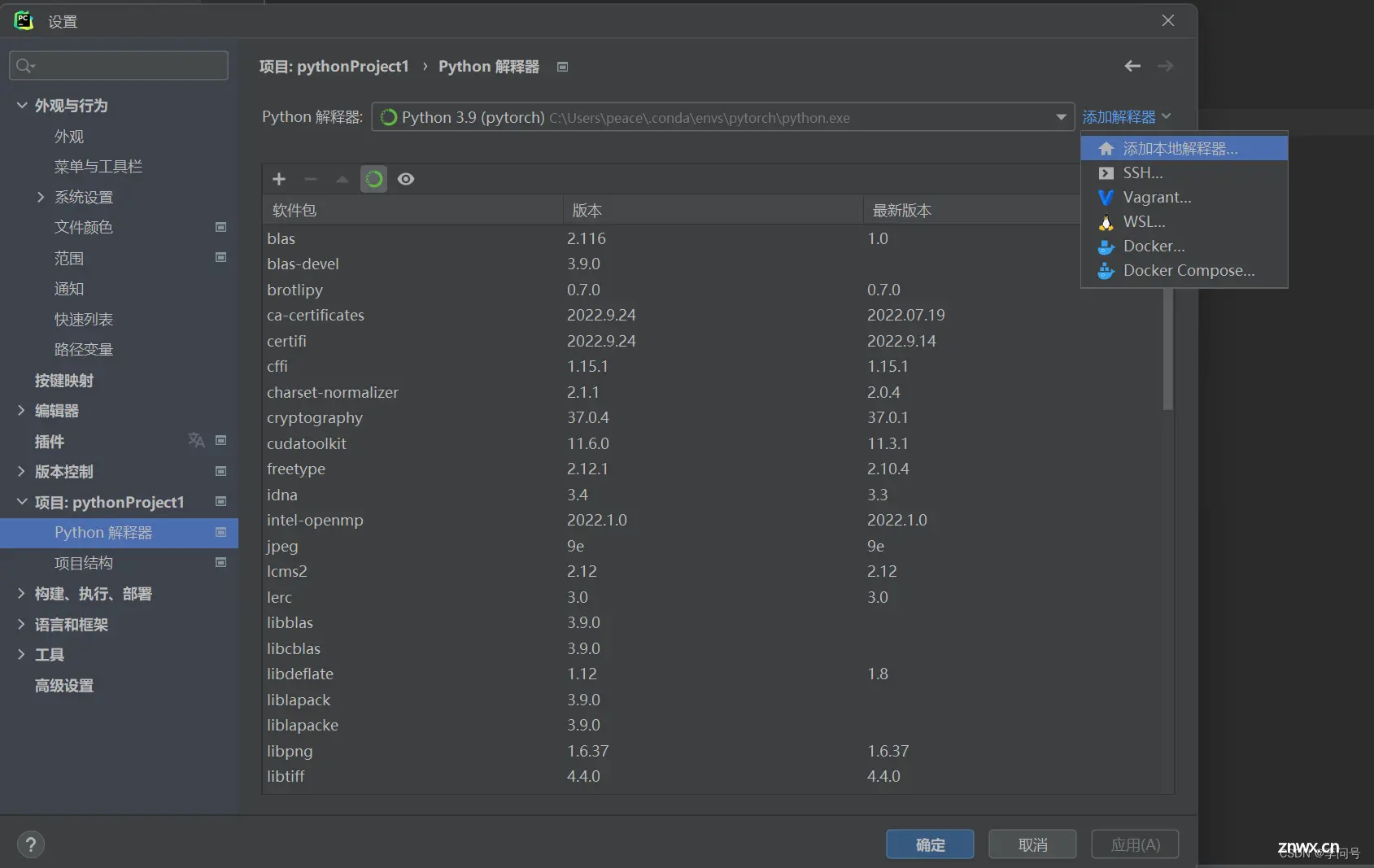The width and height of the screenshot is (1374, 868).
Task: Choose Vagrant... from the interpreter menu
Action: click(1184, 197)
